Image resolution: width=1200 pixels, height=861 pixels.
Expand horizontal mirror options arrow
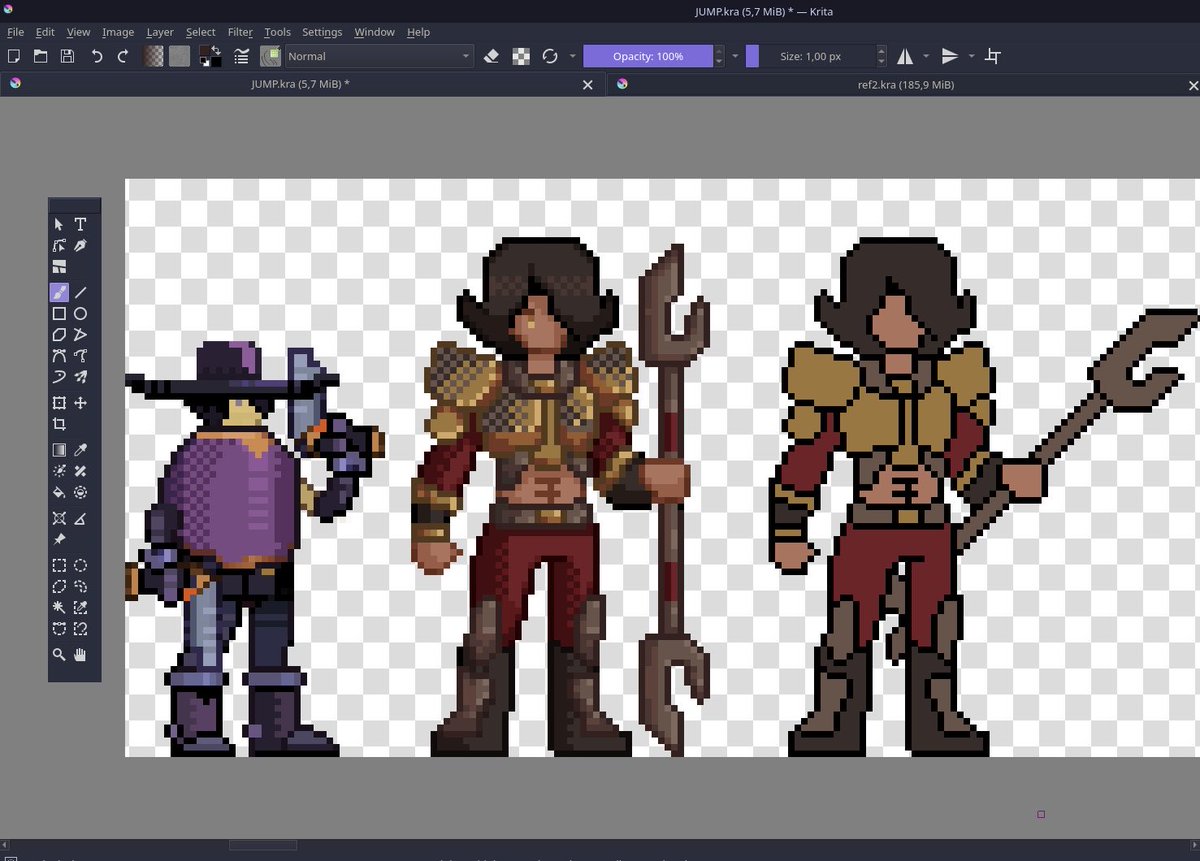[x=926, y=56]
